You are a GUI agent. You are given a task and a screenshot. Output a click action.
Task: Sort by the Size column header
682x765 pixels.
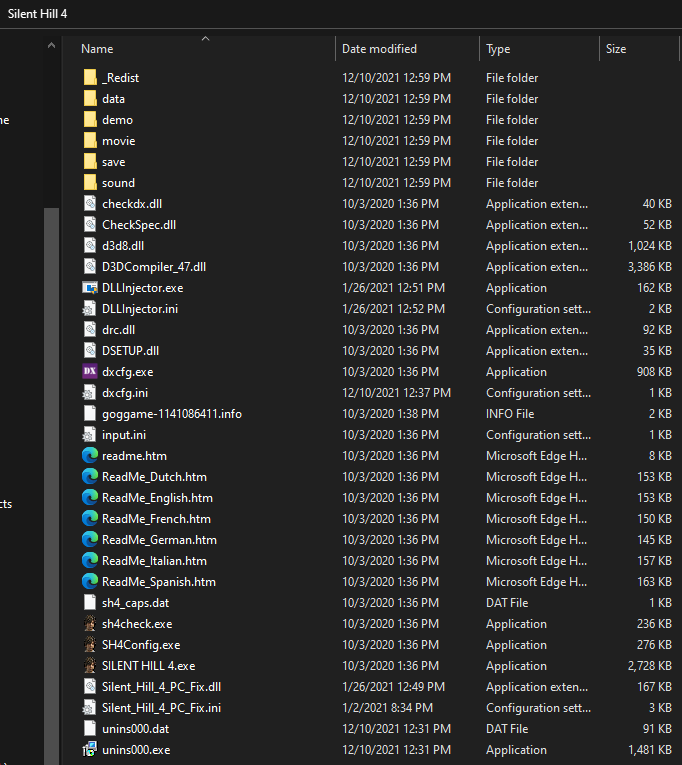click(x=616, y=49)
